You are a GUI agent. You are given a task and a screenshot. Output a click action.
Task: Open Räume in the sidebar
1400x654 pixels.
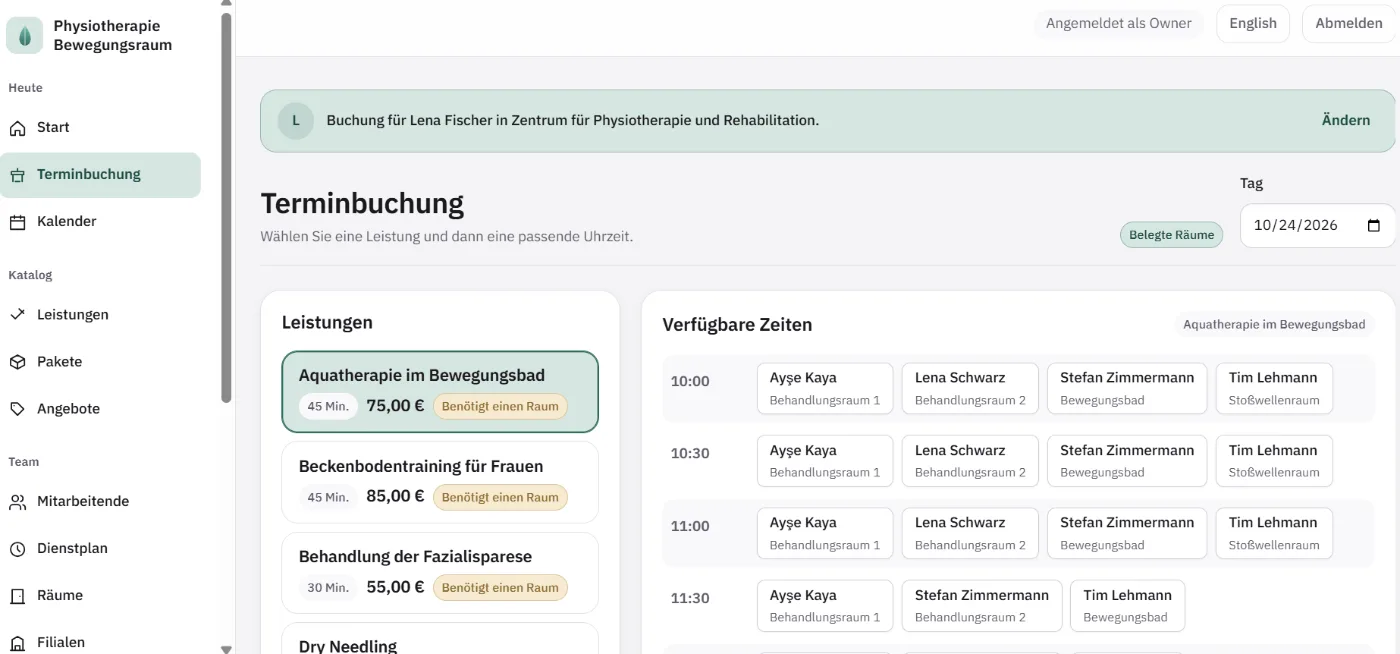tap(100, 596)
